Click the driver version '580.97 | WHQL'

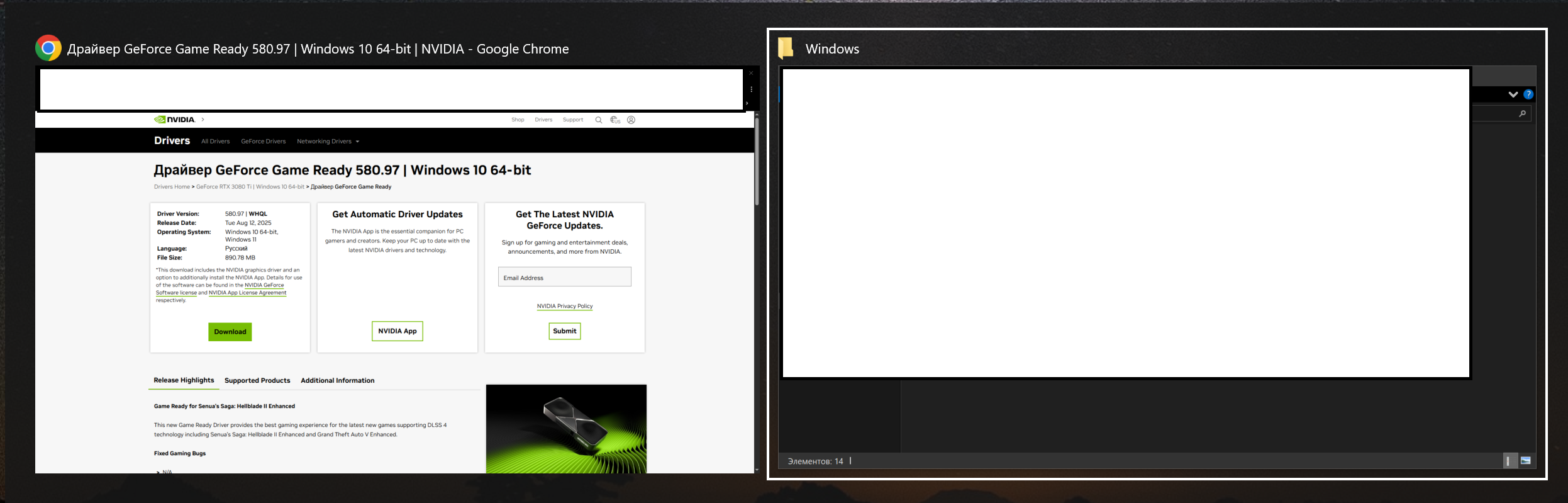pyautogui.click(x=246, y=214)
